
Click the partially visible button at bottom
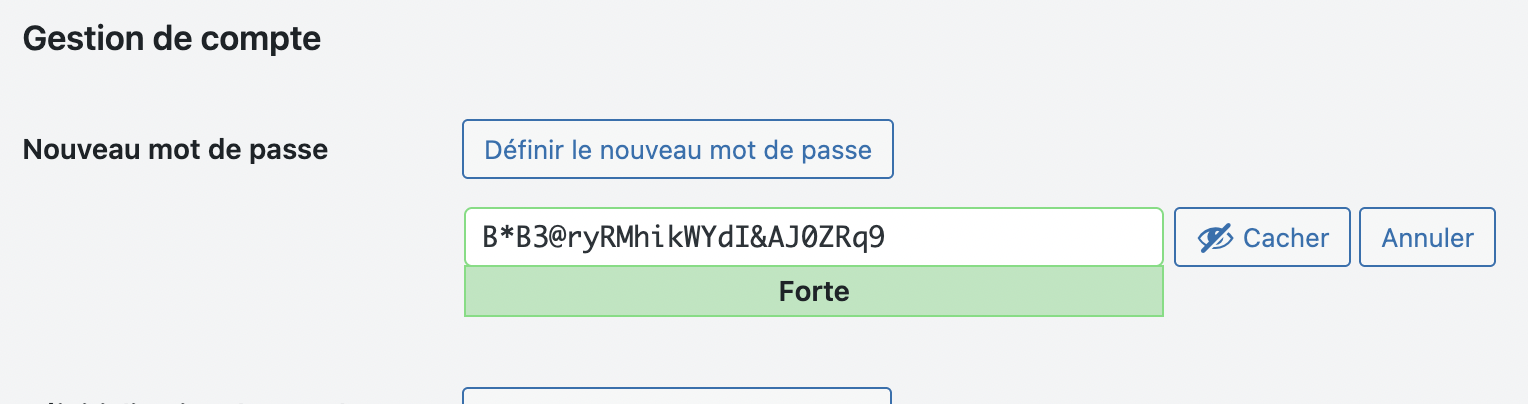pyautogui.click(x=677, y=396)
